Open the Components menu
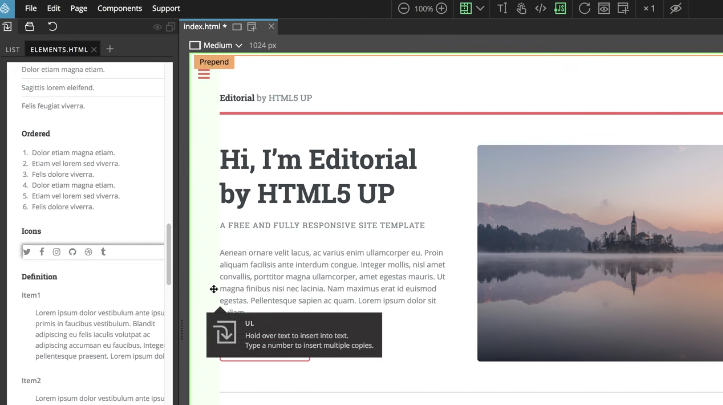 tap(119, 8)
